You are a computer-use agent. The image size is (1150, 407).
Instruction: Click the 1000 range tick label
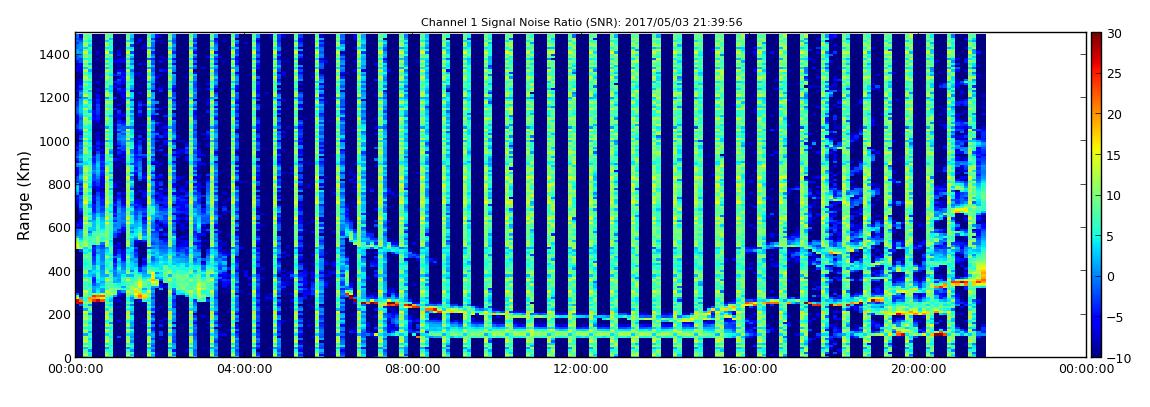pos(56,141)
